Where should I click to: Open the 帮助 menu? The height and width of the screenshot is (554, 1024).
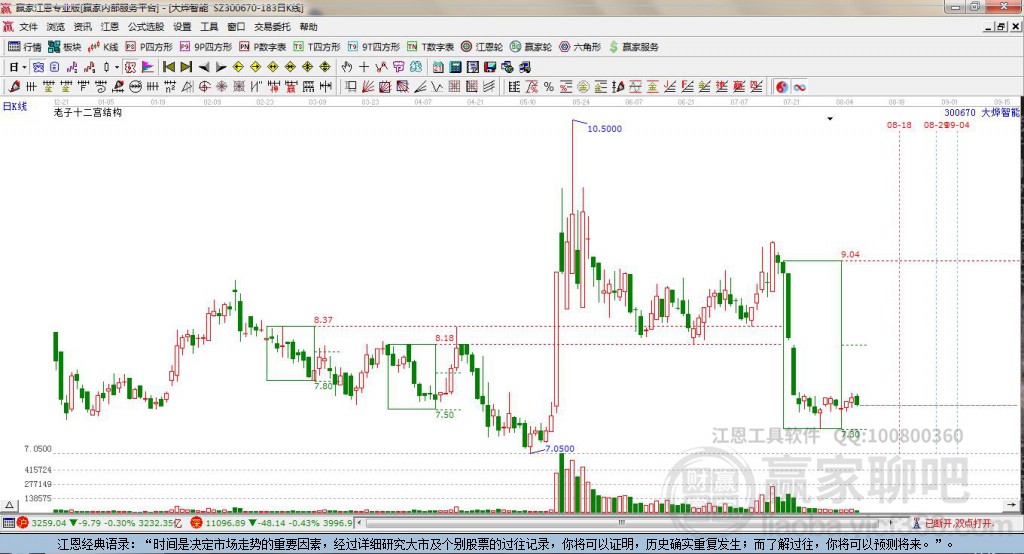(x=308, y=27)
